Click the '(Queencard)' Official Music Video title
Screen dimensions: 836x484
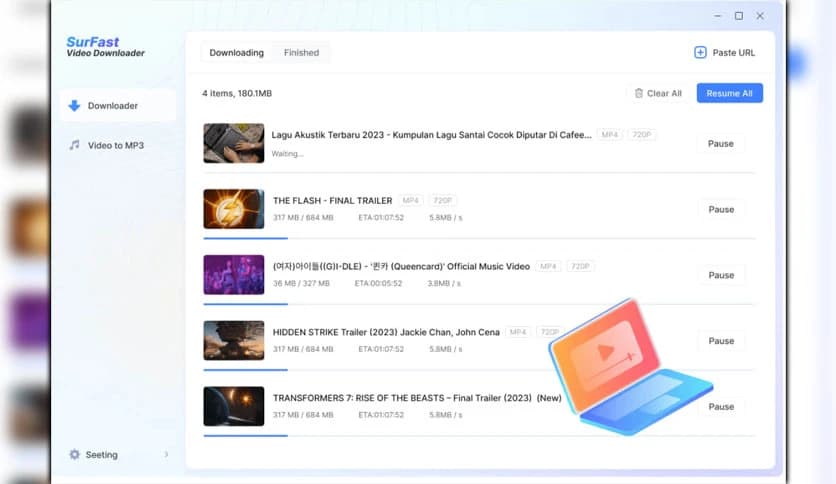401,266
